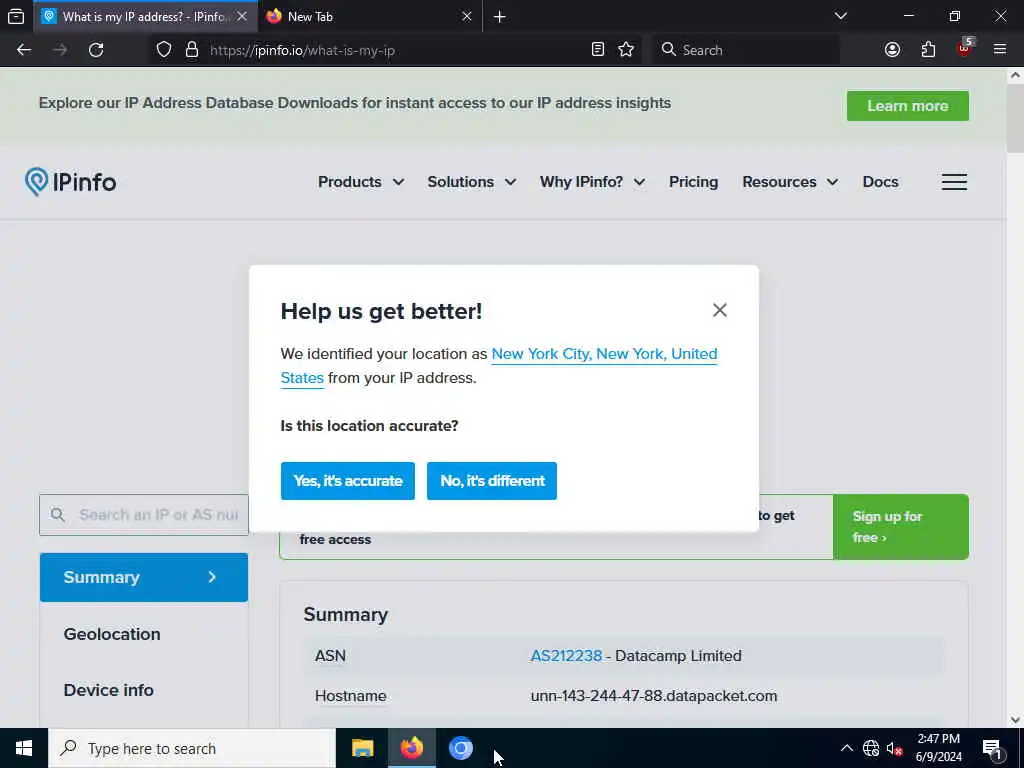This screenshot has width=1024, height=768.
Task: Bookmark this page with the star icon
Action: pyautogui.click(x=626, y=50)
